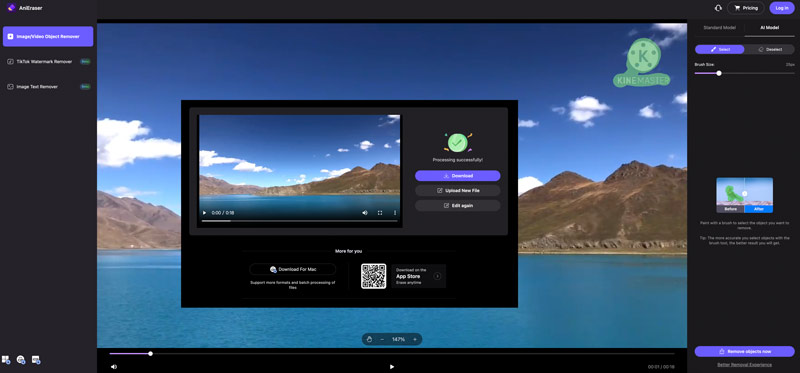
Task: Click the AniEraser logo icon
Action: tap(11, 8)
